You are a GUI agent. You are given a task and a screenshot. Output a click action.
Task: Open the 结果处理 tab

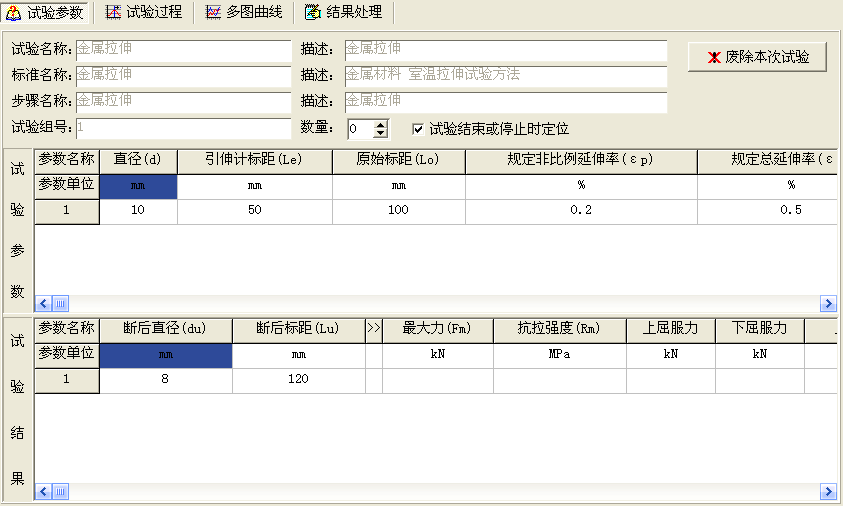point(343,13)
